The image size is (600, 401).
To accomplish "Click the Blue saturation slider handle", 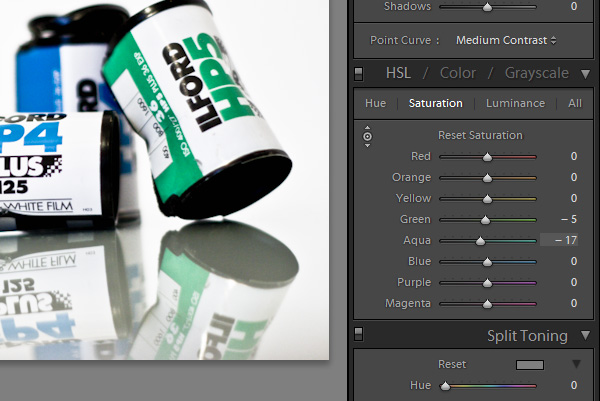I will click(487, 262).
